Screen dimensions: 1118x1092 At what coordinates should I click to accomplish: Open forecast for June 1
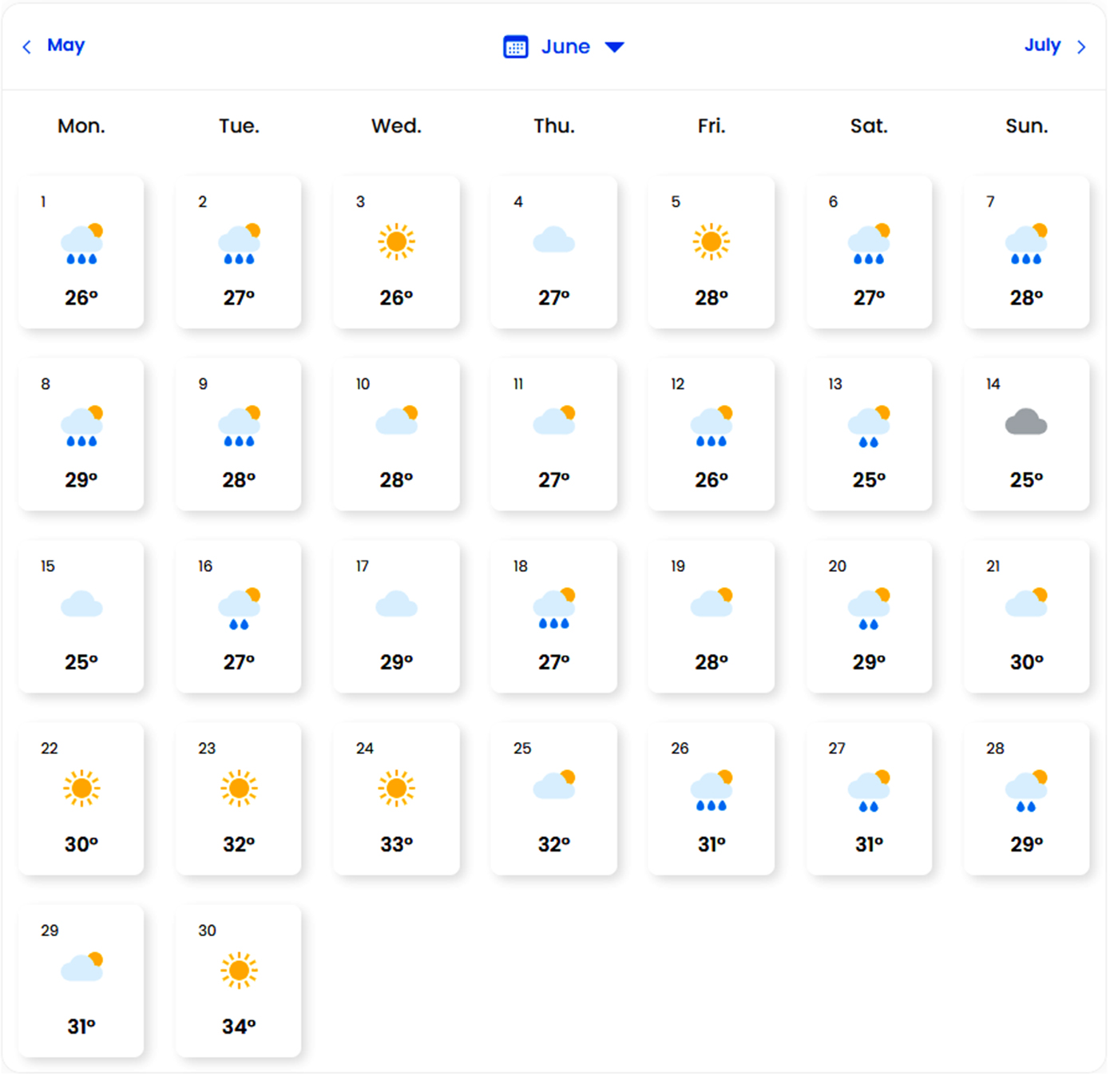click(x=81, y=252)
